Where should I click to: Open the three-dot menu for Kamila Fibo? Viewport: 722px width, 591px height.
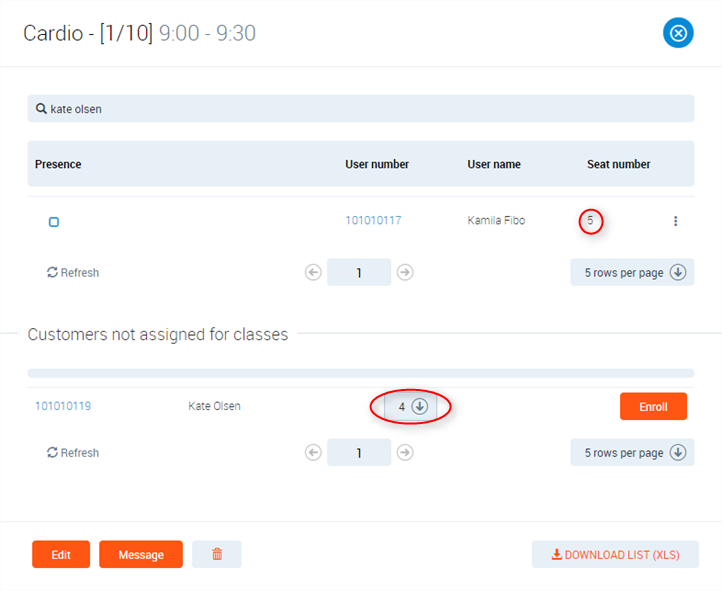tap(675, 221)
